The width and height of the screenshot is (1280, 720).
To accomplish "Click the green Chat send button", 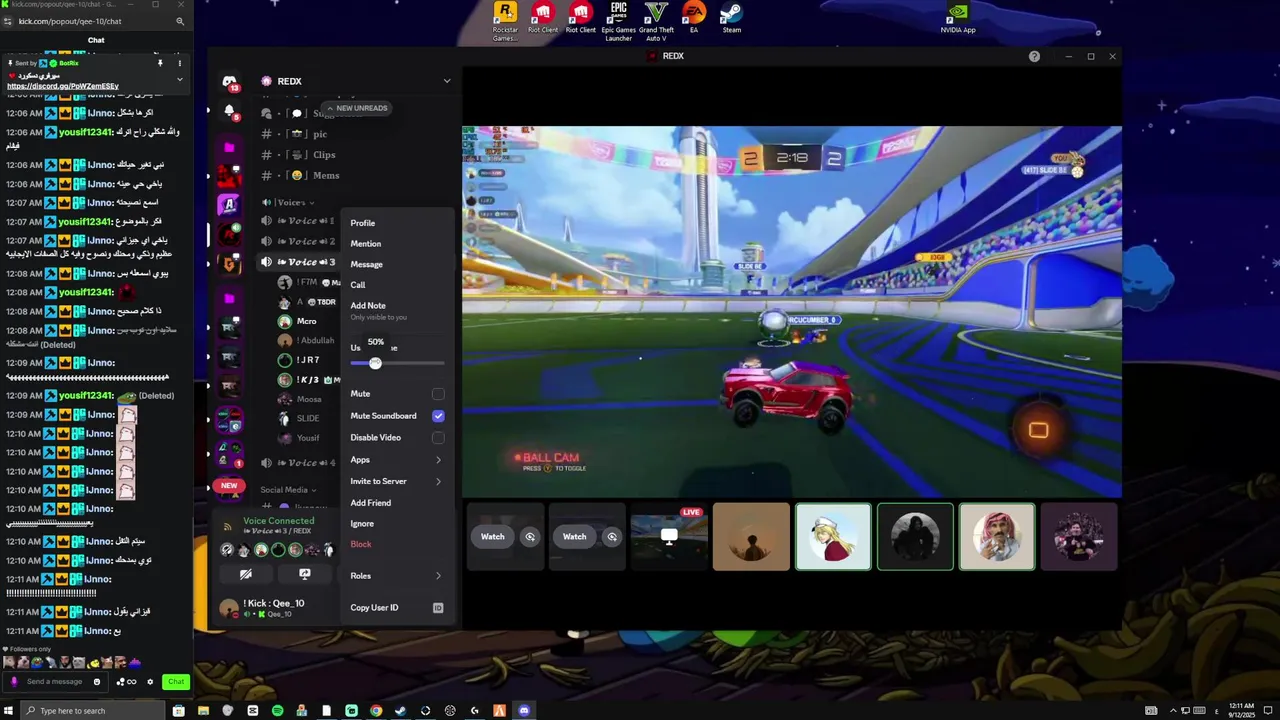I will (176, 682).
